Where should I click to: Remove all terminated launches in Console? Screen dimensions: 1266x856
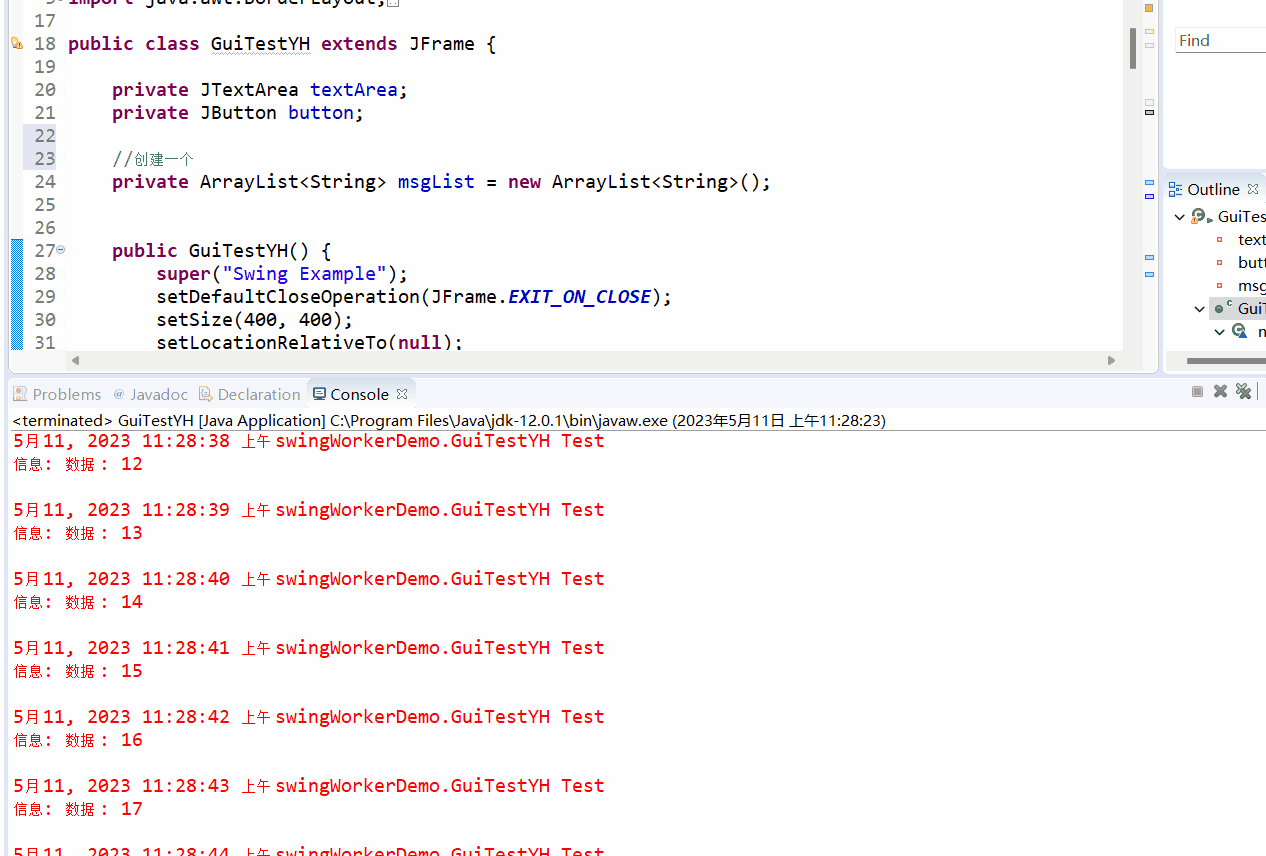pyautogui.click(x=1243, y=390)
